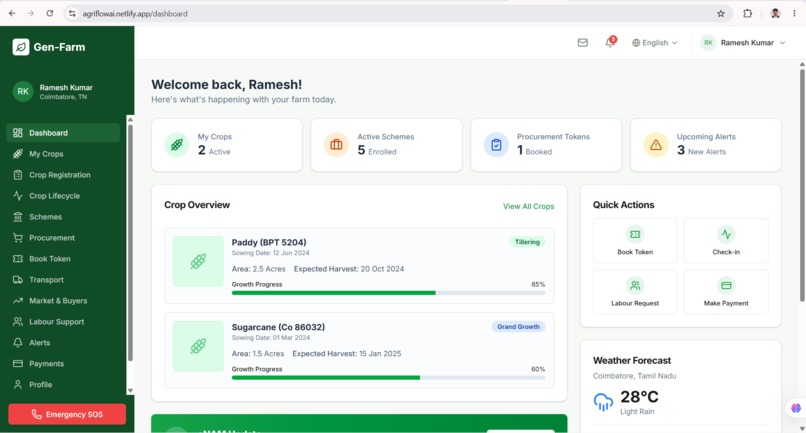Click the Sugarcane (Co 86032) title

[278, 327]
